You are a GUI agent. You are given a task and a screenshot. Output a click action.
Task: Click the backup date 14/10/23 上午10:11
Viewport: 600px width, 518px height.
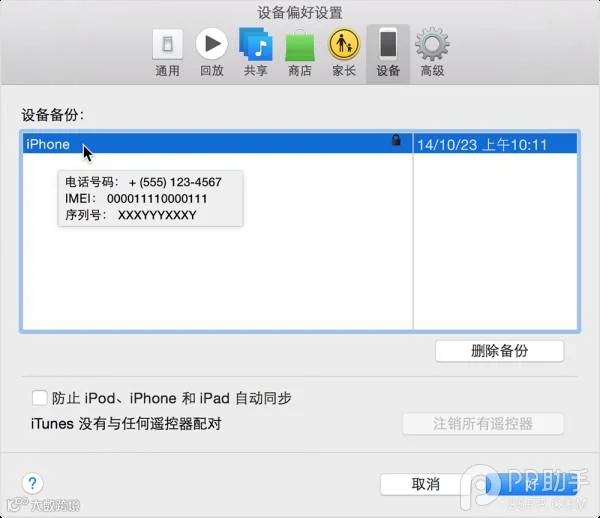(x=482, y=145)
